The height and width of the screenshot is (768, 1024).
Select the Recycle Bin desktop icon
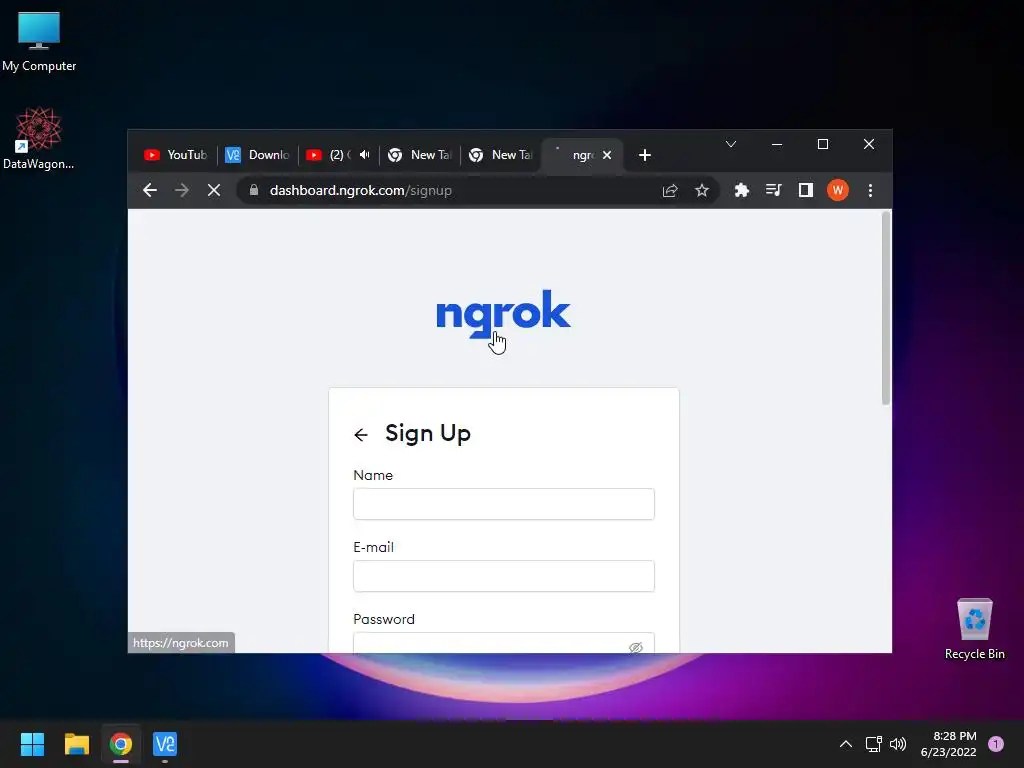(974, 629)
